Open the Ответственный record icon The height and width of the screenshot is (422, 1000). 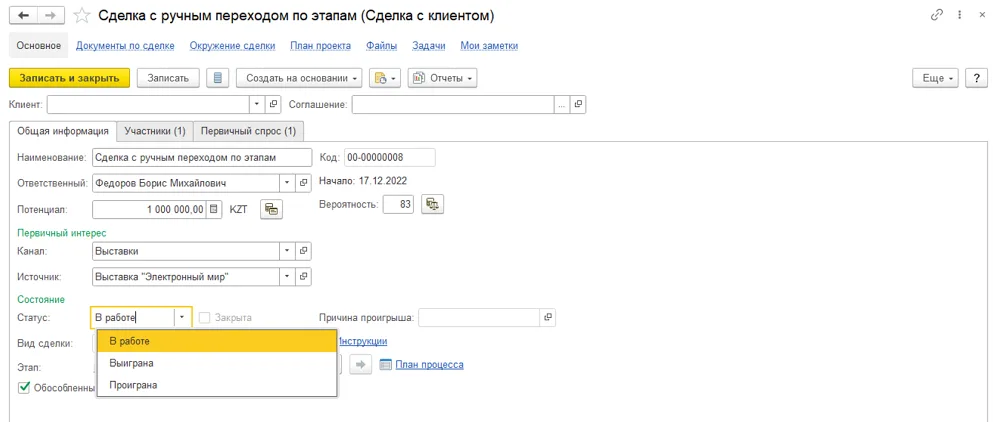(x=304, y=183)
